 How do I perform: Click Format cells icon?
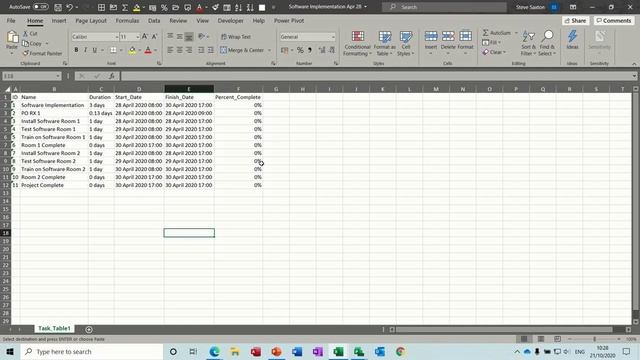coord(465,36)
